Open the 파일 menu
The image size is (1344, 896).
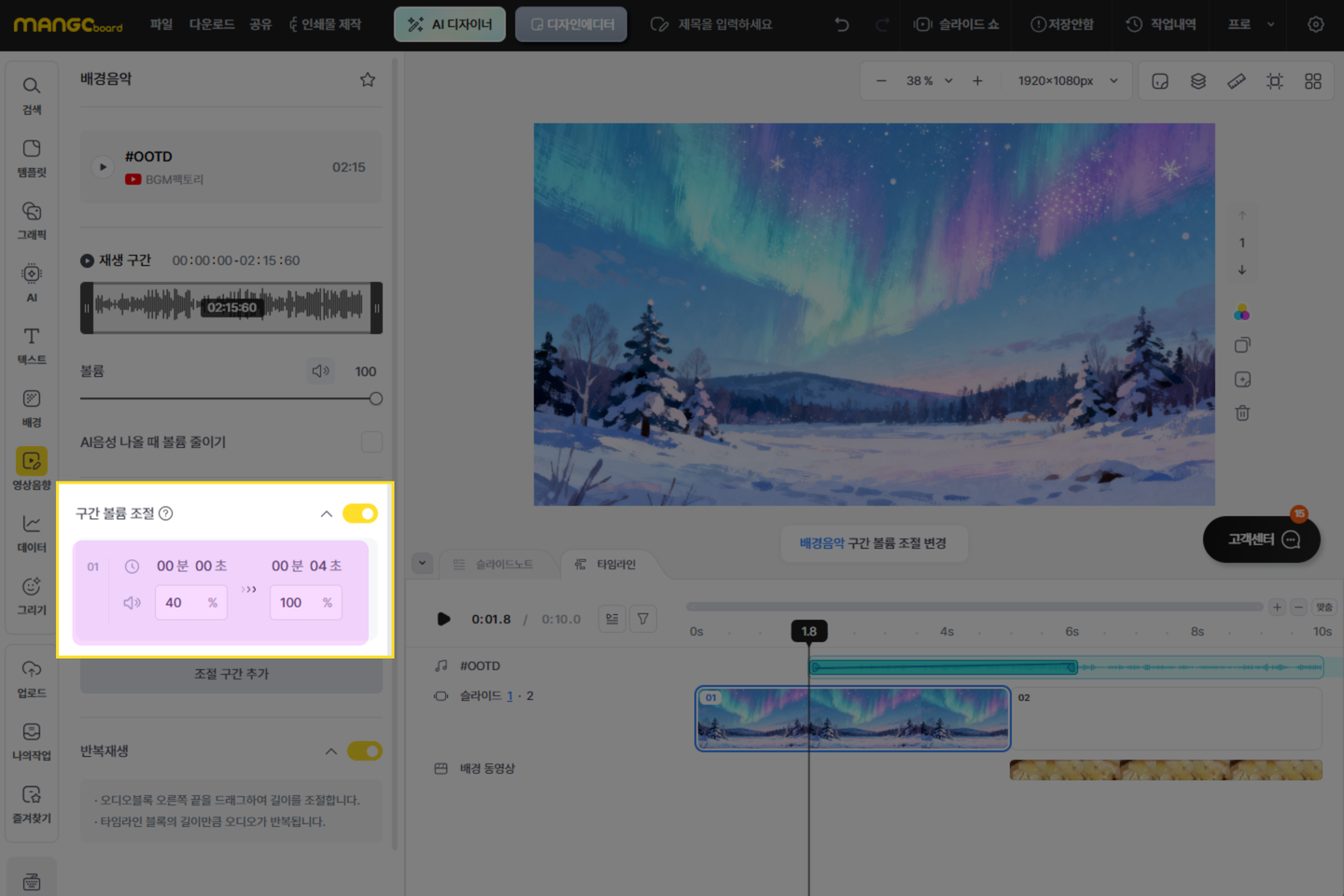coord(161,24)
